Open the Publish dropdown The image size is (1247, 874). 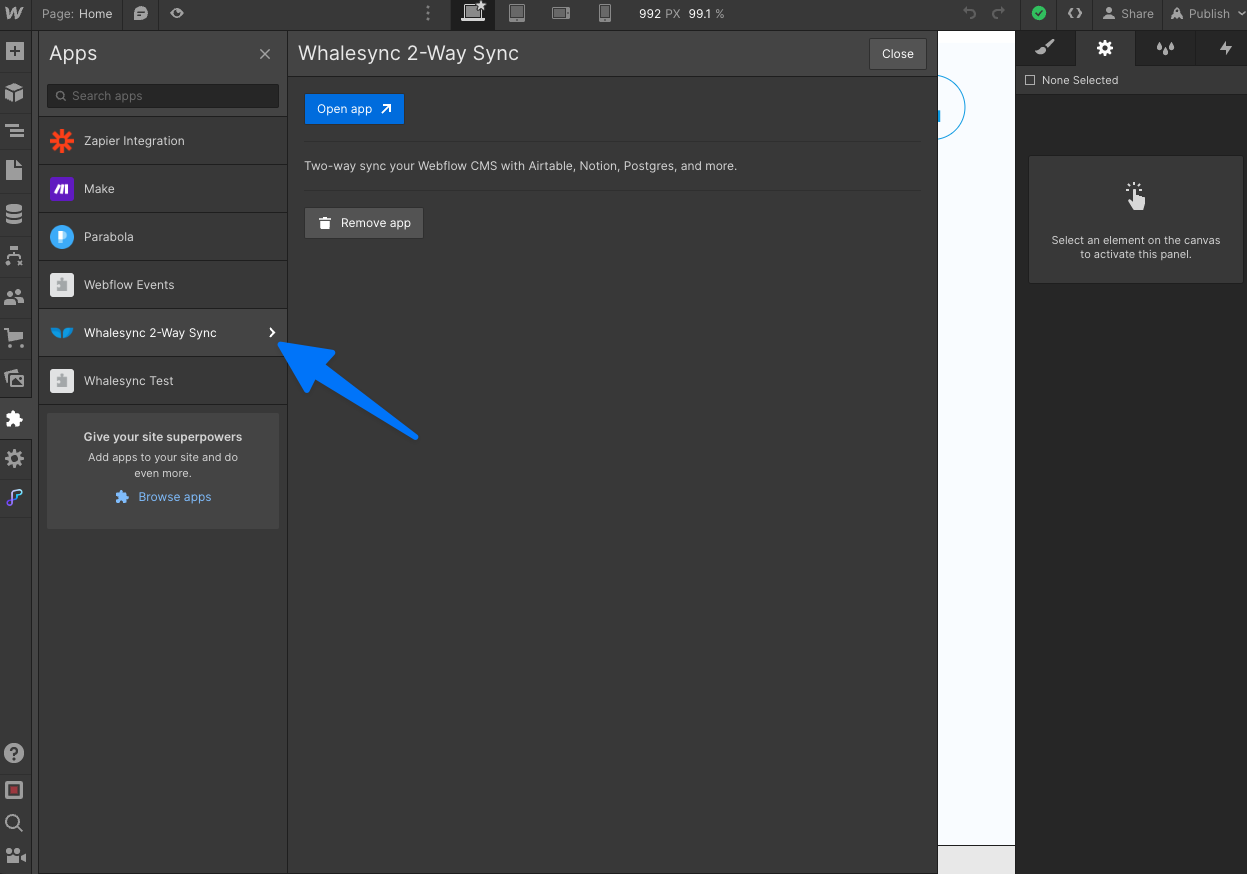(1200, 14)
